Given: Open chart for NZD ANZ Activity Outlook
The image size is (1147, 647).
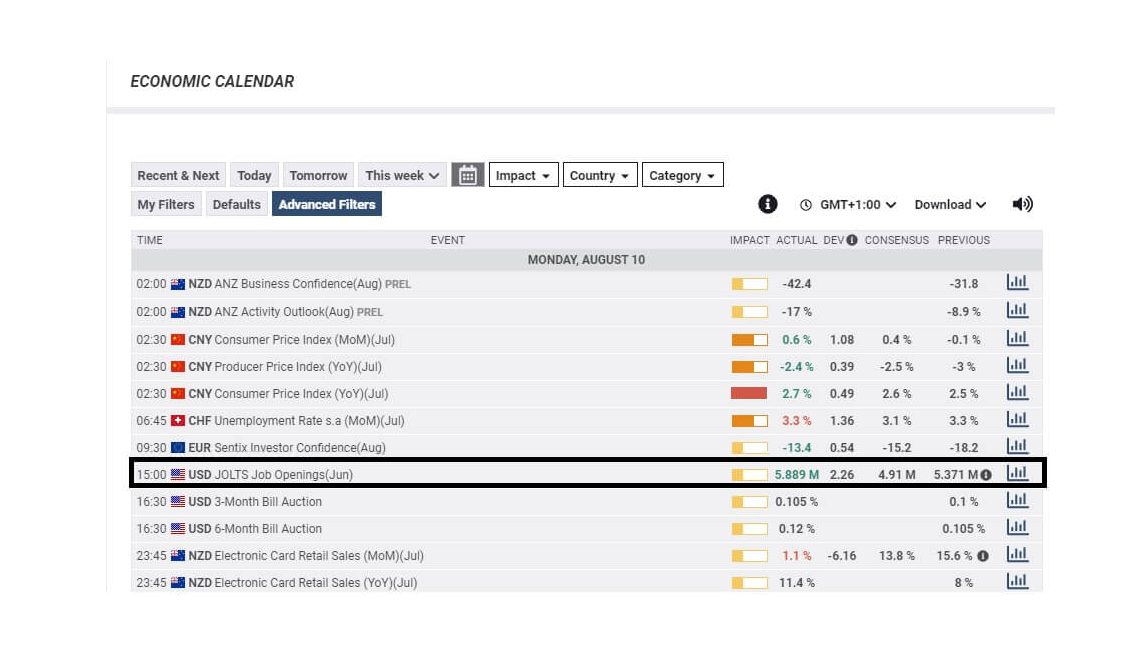Looking at the screenshot, I should [1018, 310].
